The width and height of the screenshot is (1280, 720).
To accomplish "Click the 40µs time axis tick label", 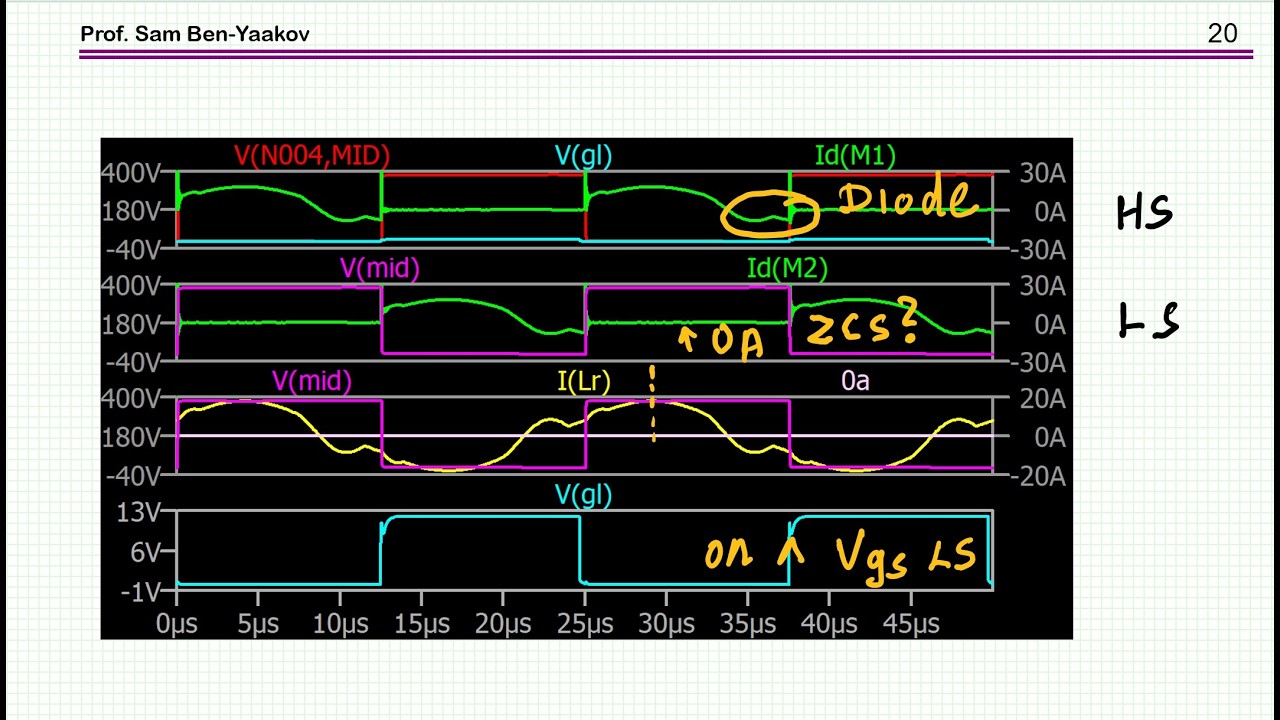I will tap(829, 624).
